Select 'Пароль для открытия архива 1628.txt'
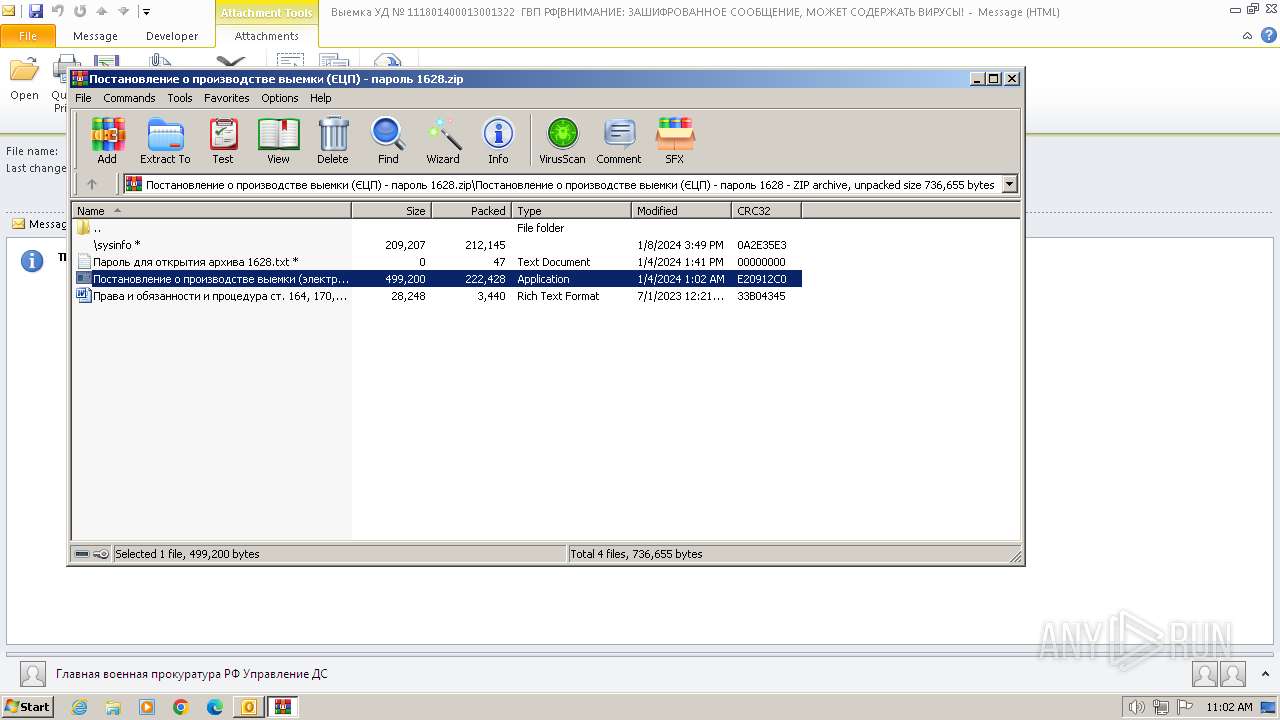Viewport: 1280px width, 720px height. point(437,262)
